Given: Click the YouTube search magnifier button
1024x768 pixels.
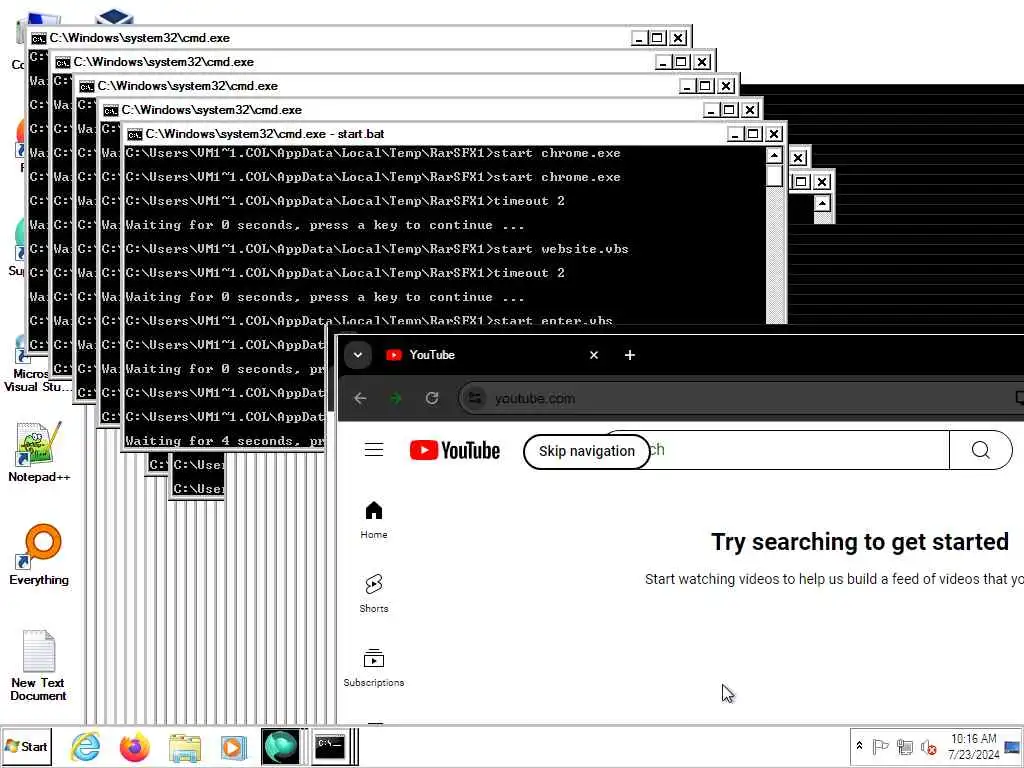Looking at the screenshot, I should (x=980, y=450).
